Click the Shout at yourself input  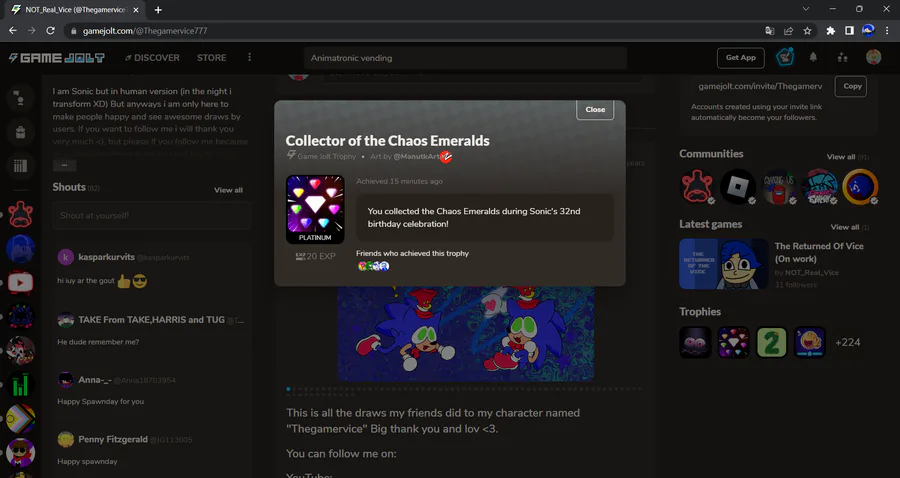[152, 216]
